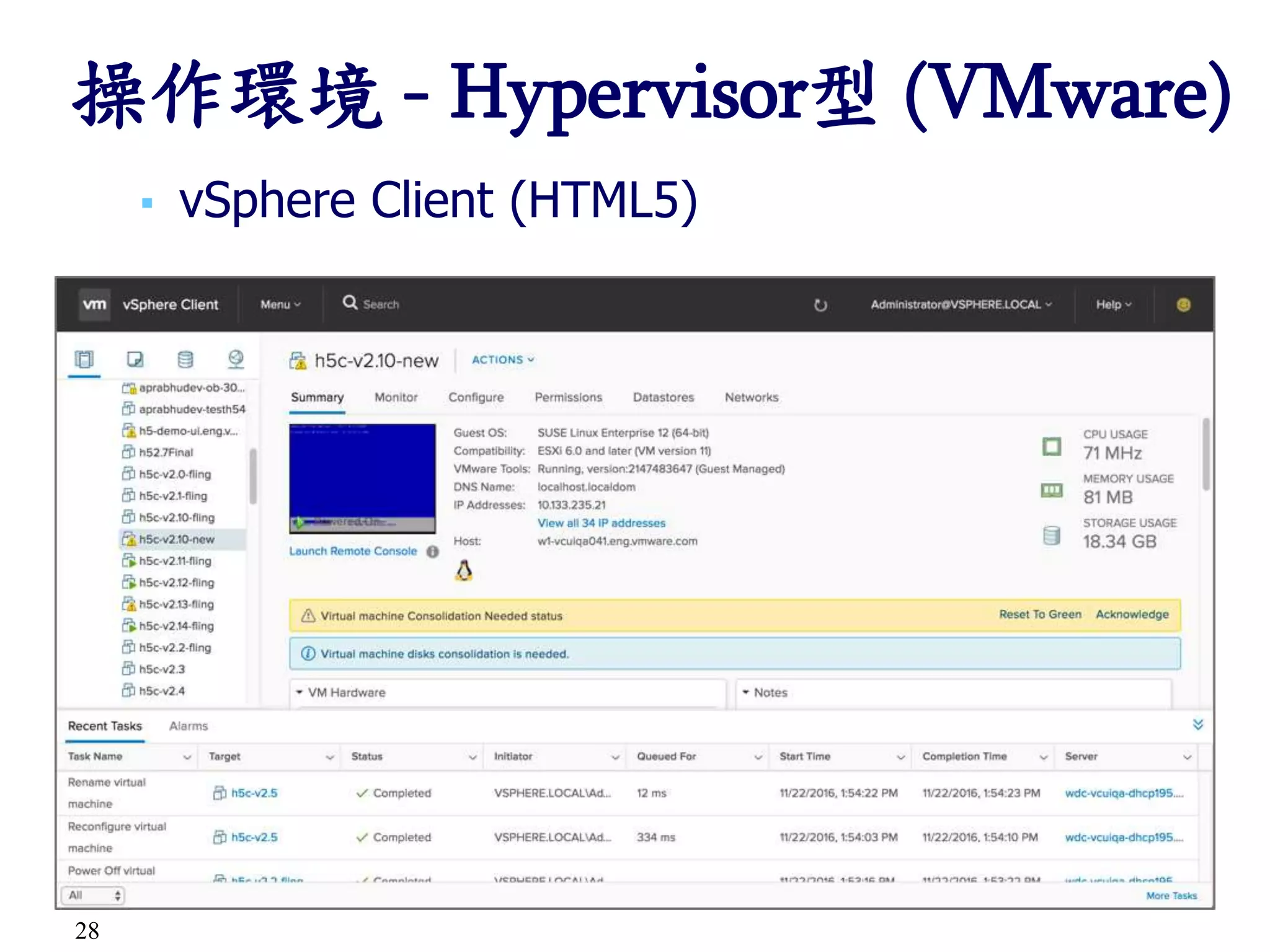
Task: Sort tasks by Completion Time header
Action: (x=964, y=756)
